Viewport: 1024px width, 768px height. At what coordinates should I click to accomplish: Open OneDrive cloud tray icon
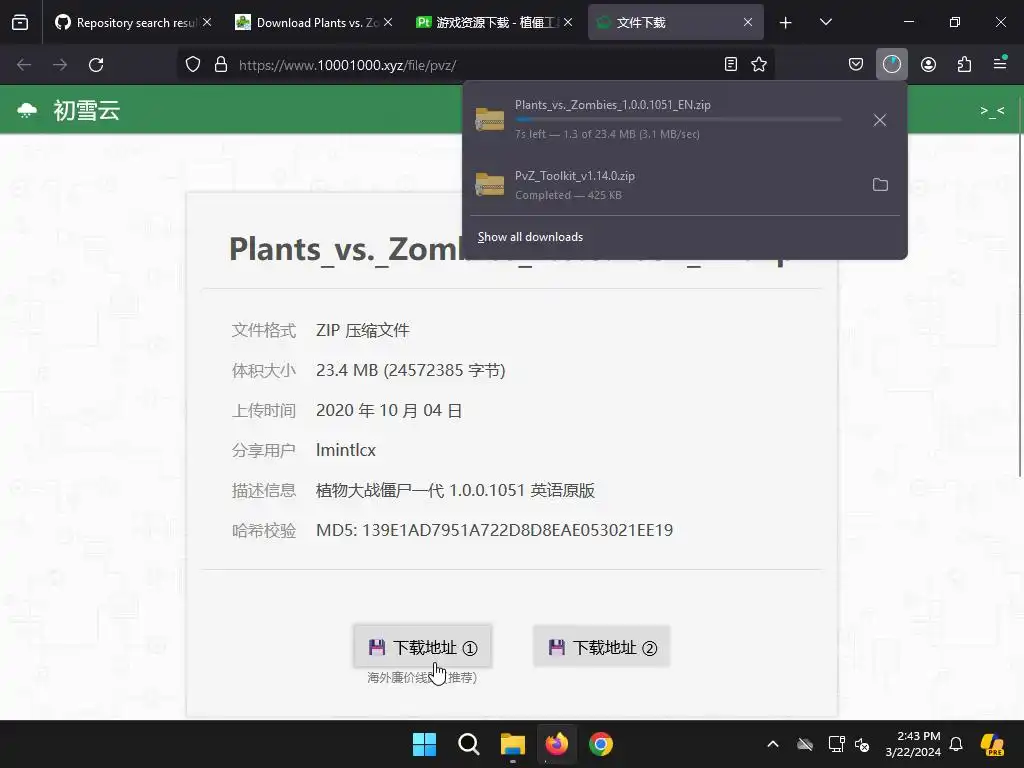point(805,744)
